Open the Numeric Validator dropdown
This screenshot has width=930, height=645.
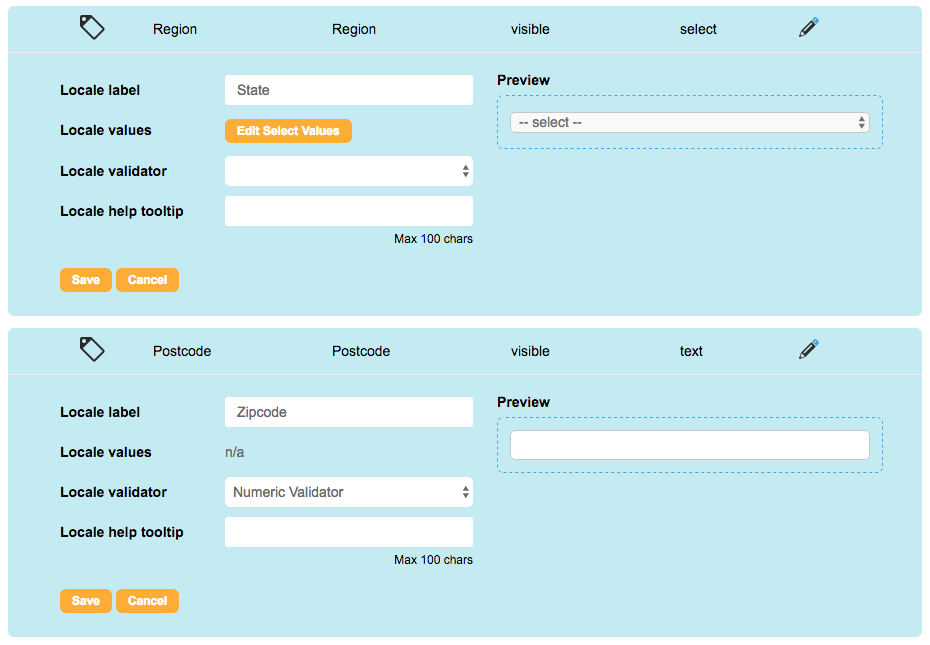(x=348, y=492)
